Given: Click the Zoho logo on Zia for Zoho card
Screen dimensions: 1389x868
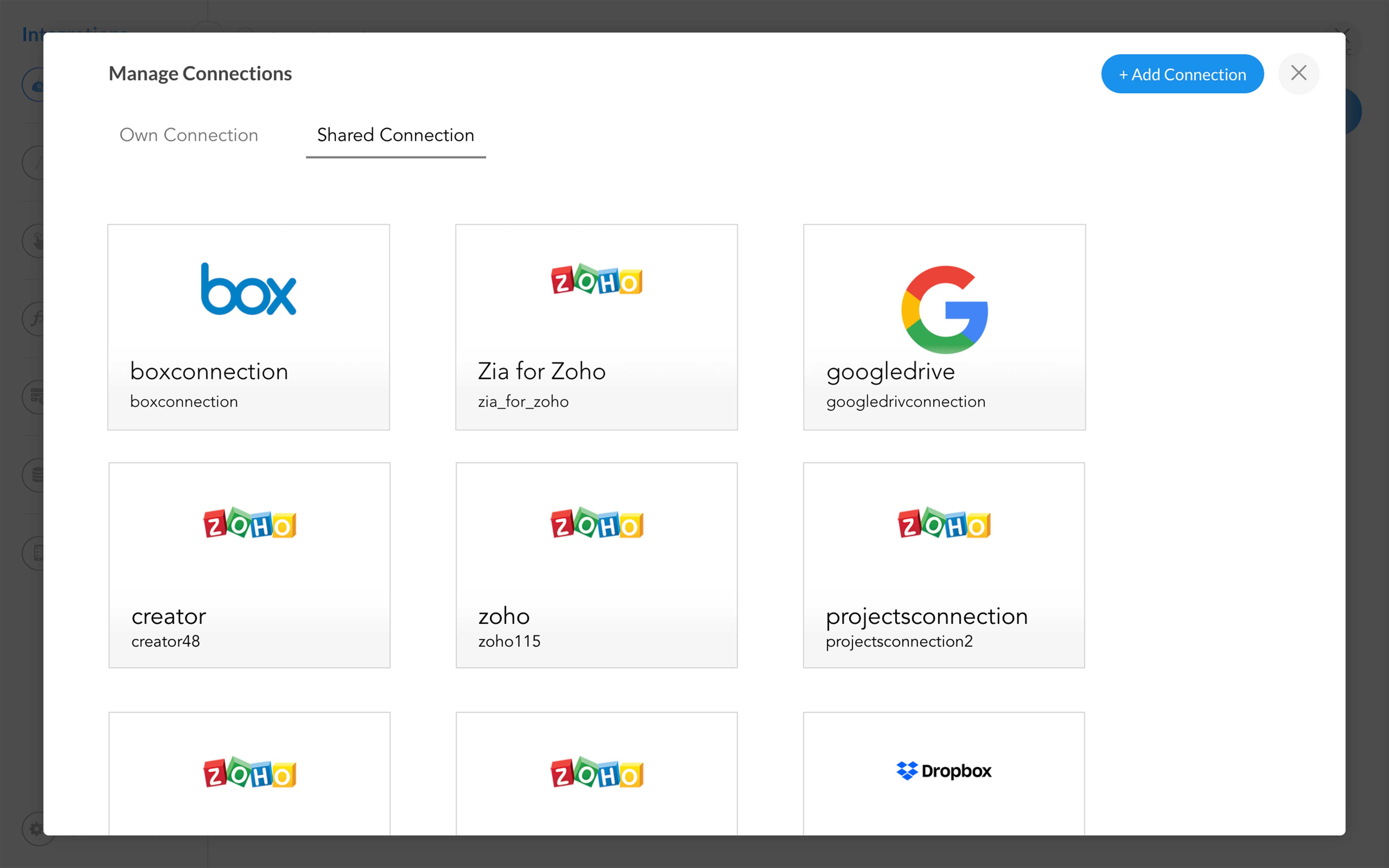Looking at the screenshot, I should [596, 280].
